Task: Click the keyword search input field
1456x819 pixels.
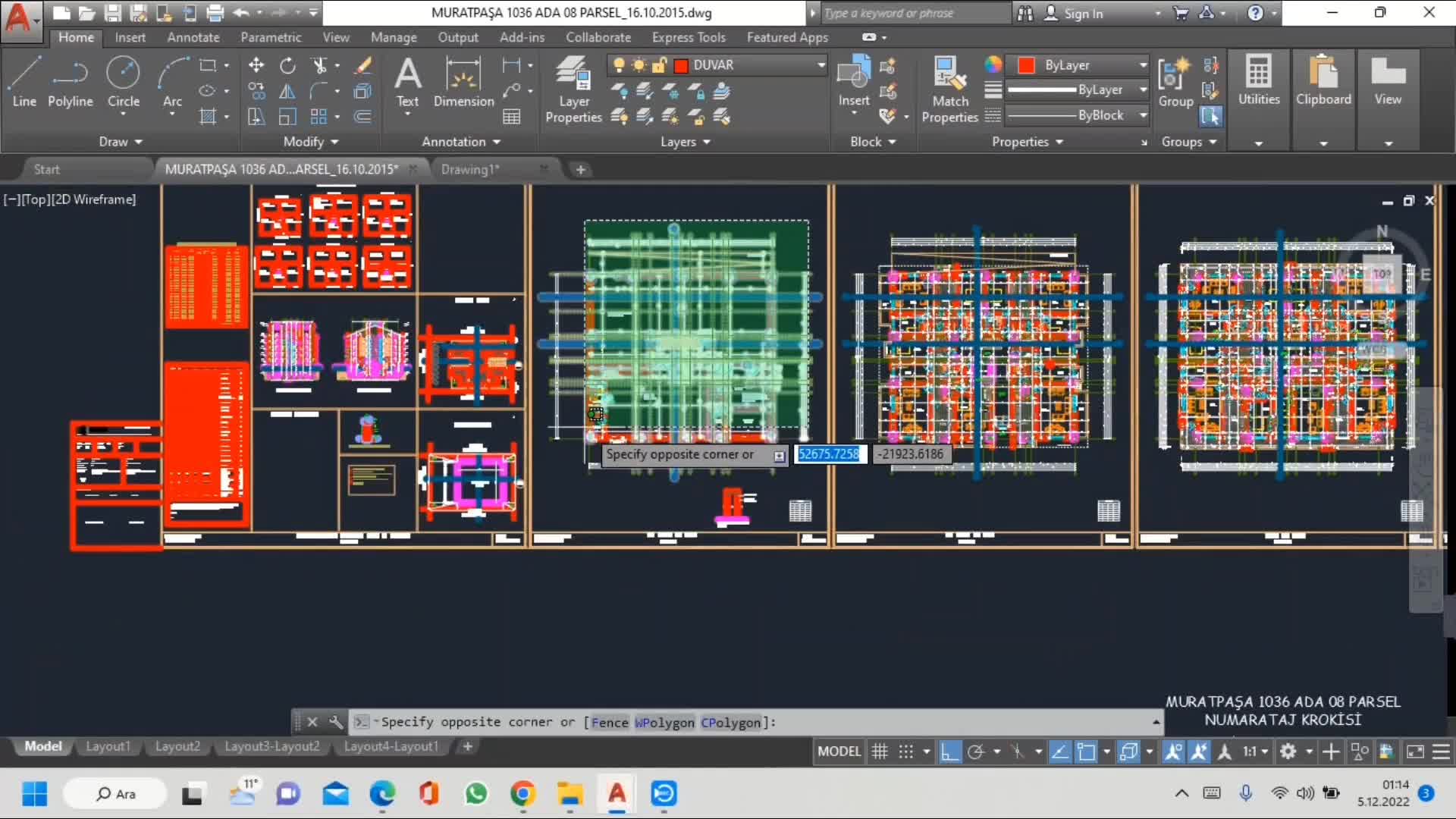Action: click(x=915, y=13)
